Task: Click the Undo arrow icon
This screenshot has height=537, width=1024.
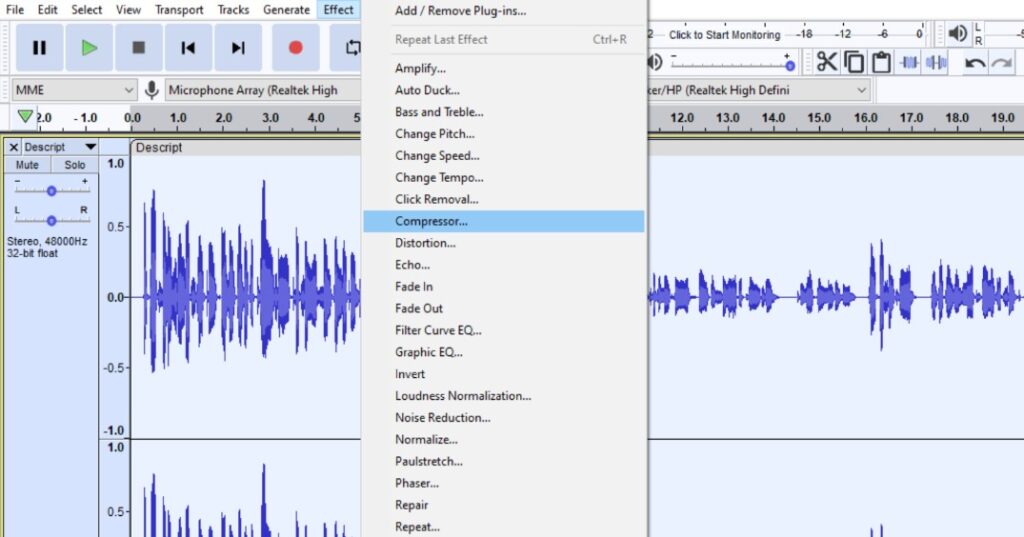Action: pyautogui.click(x=974, y=63)
